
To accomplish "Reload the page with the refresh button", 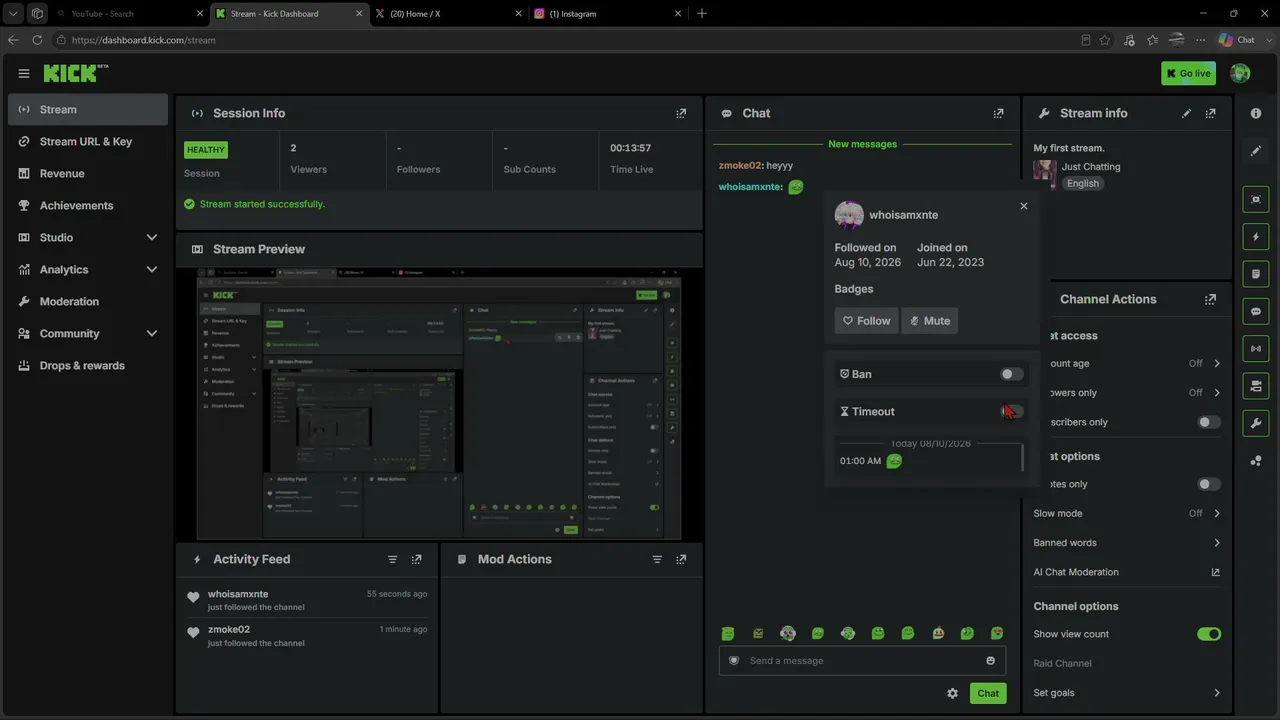I will 37,40.
